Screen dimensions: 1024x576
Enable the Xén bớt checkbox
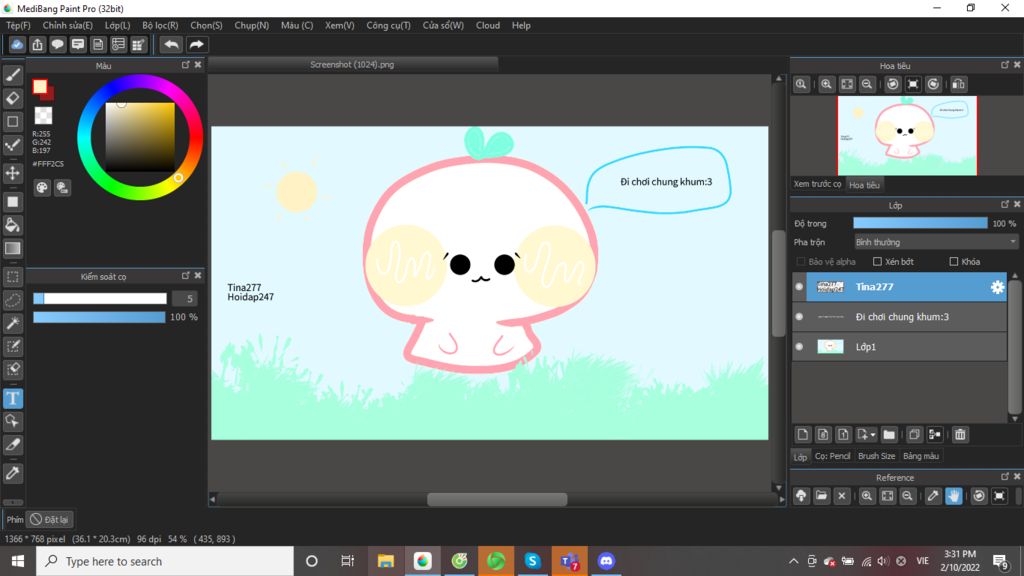click(877, 262)
